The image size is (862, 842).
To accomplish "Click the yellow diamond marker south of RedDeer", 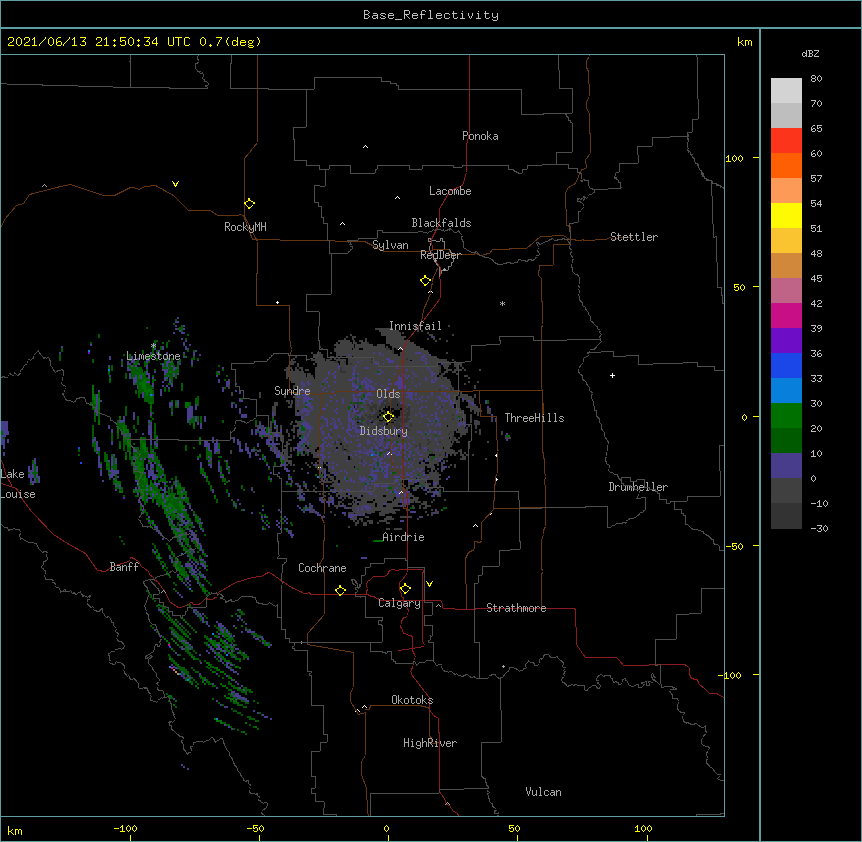I will [425, 281].
